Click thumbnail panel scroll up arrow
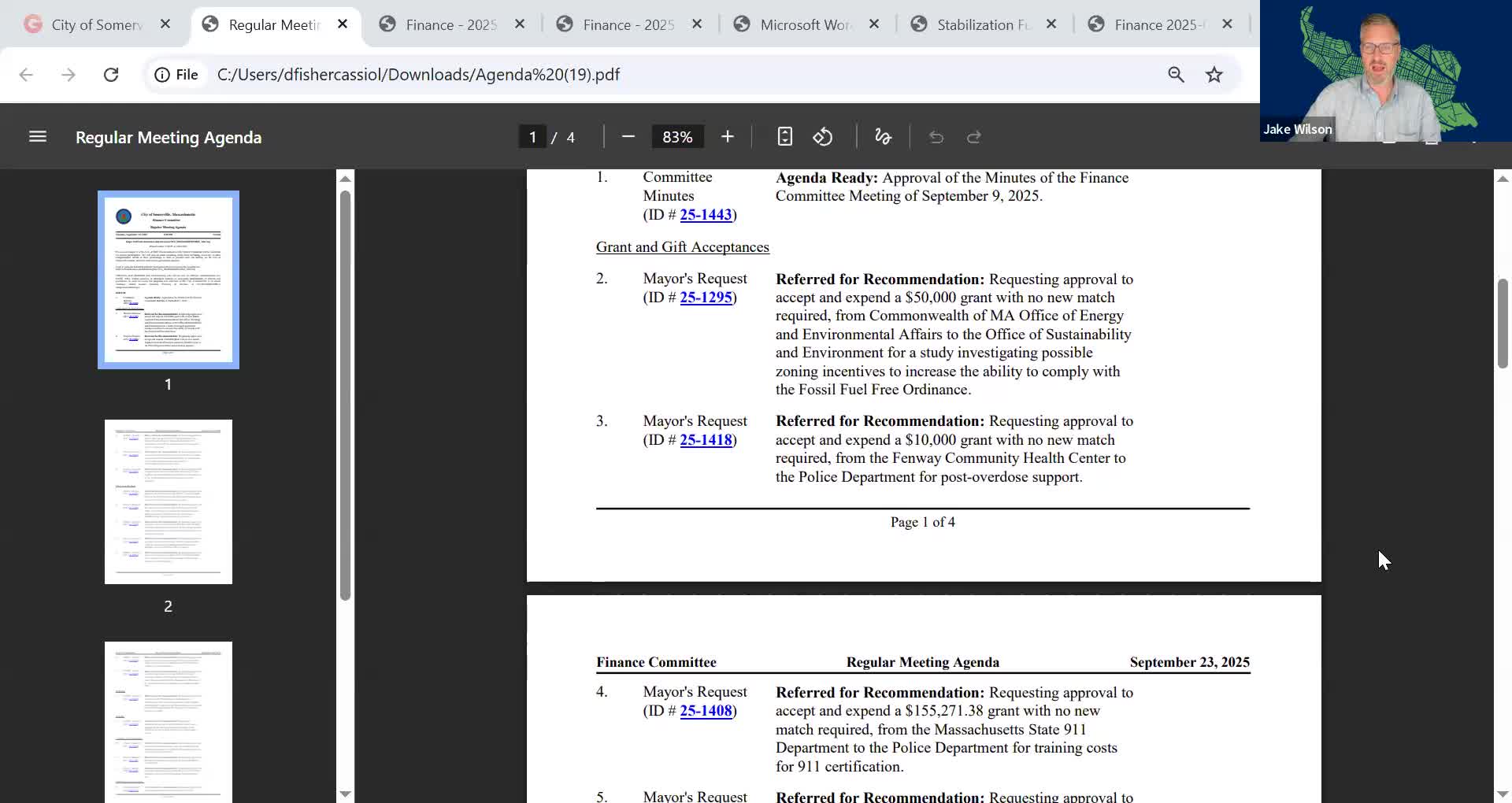The width and height of the screenshot is (1512, 803). point(345,179)
